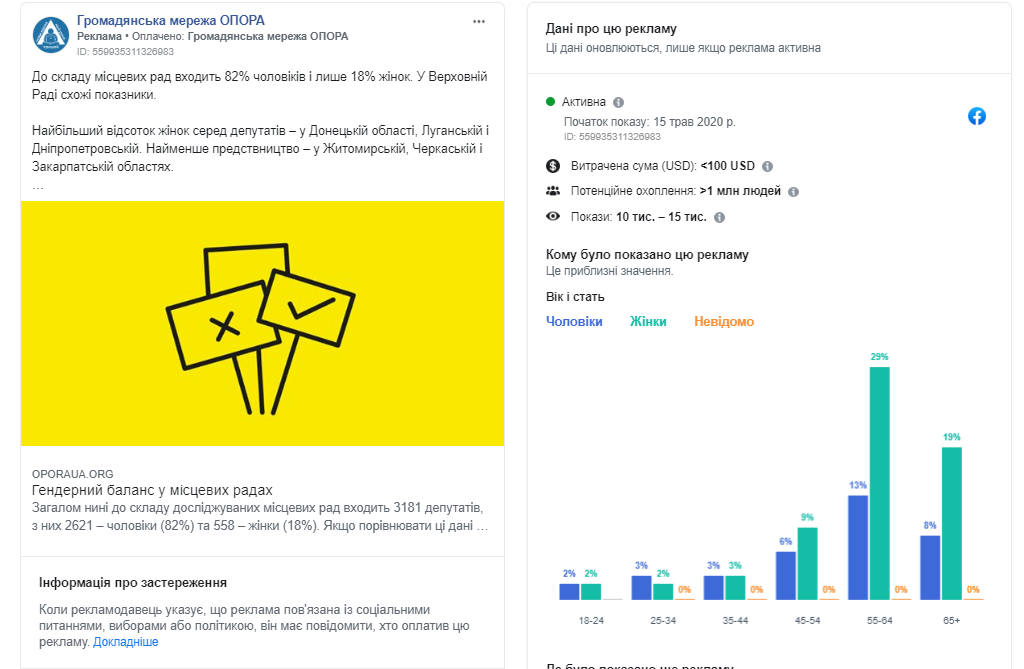Click the OPORAUA.ORG domain label
The width and height of the screenshot is (1024, 669).
click(x=74, y=474)
